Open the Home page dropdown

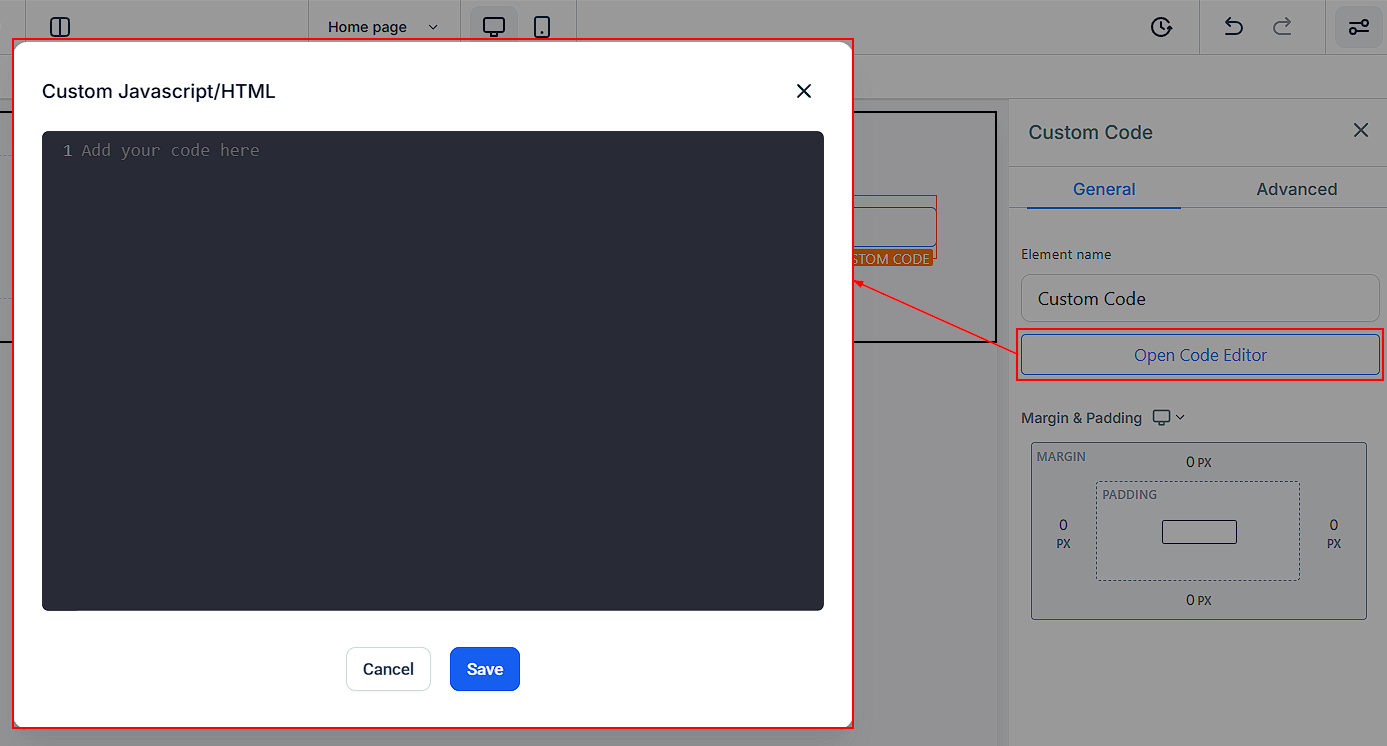coord(383,27)
